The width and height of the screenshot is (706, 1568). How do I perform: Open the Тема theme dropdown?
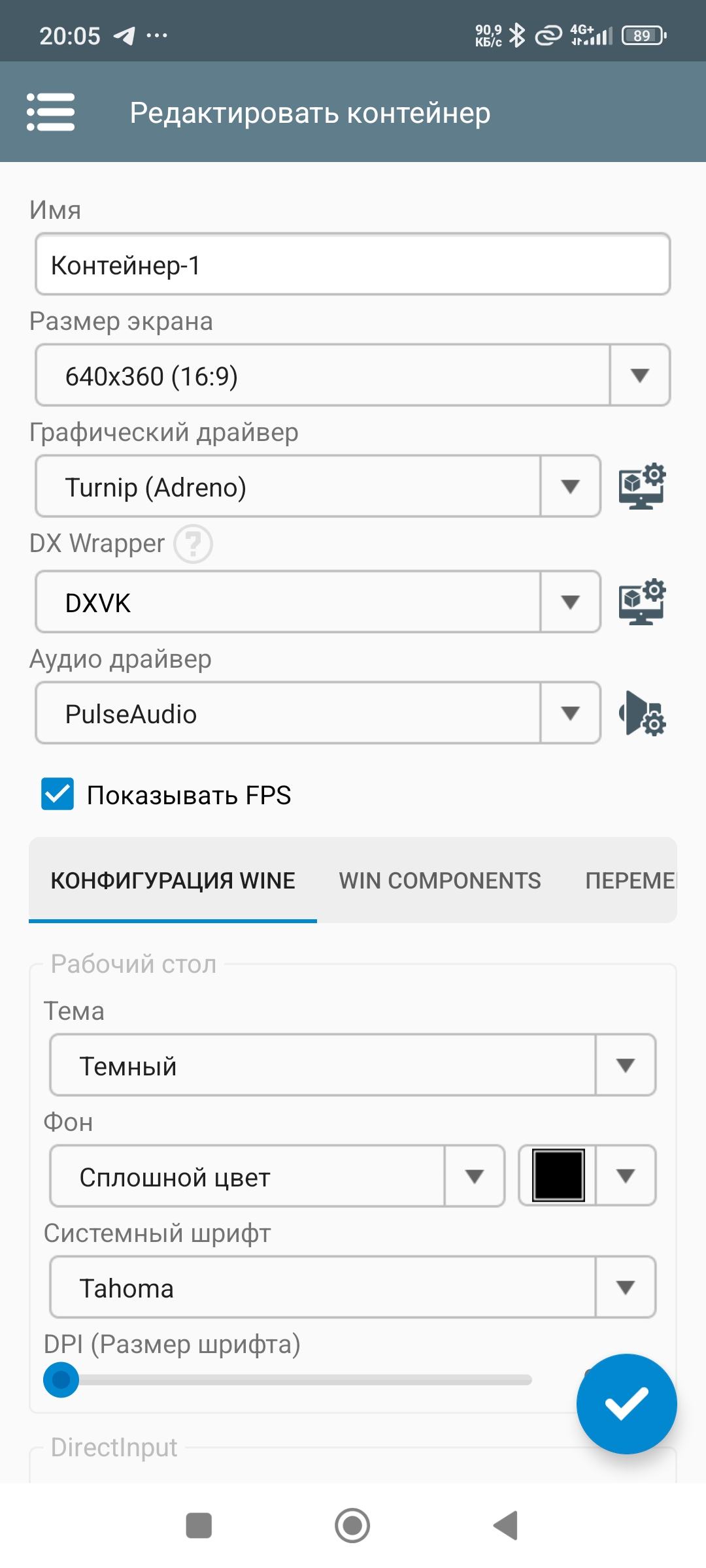click(x=353, y=1066)
